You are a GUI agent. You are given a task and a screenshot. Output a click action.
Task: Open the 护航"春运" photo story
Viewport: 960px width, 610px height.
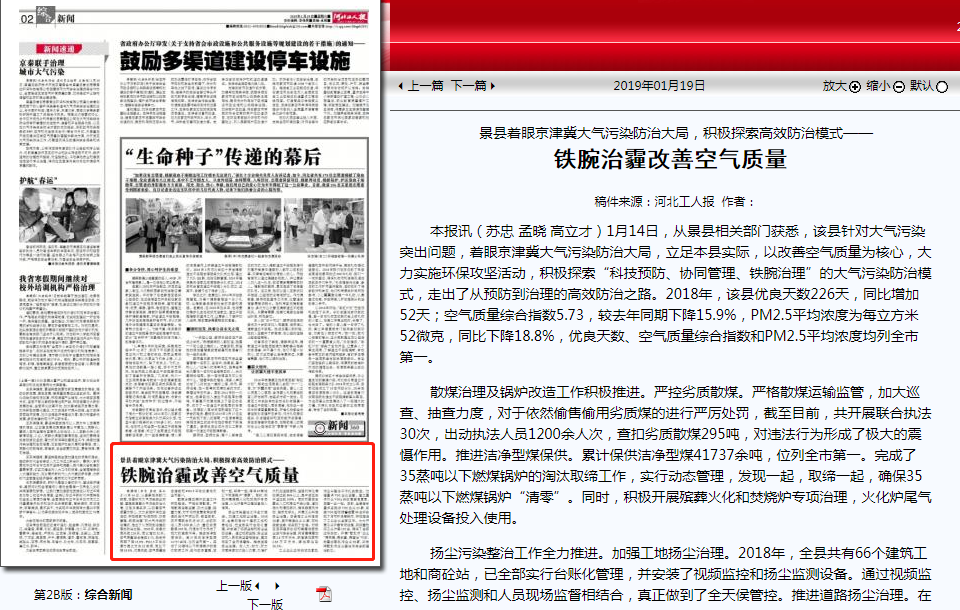41,180
